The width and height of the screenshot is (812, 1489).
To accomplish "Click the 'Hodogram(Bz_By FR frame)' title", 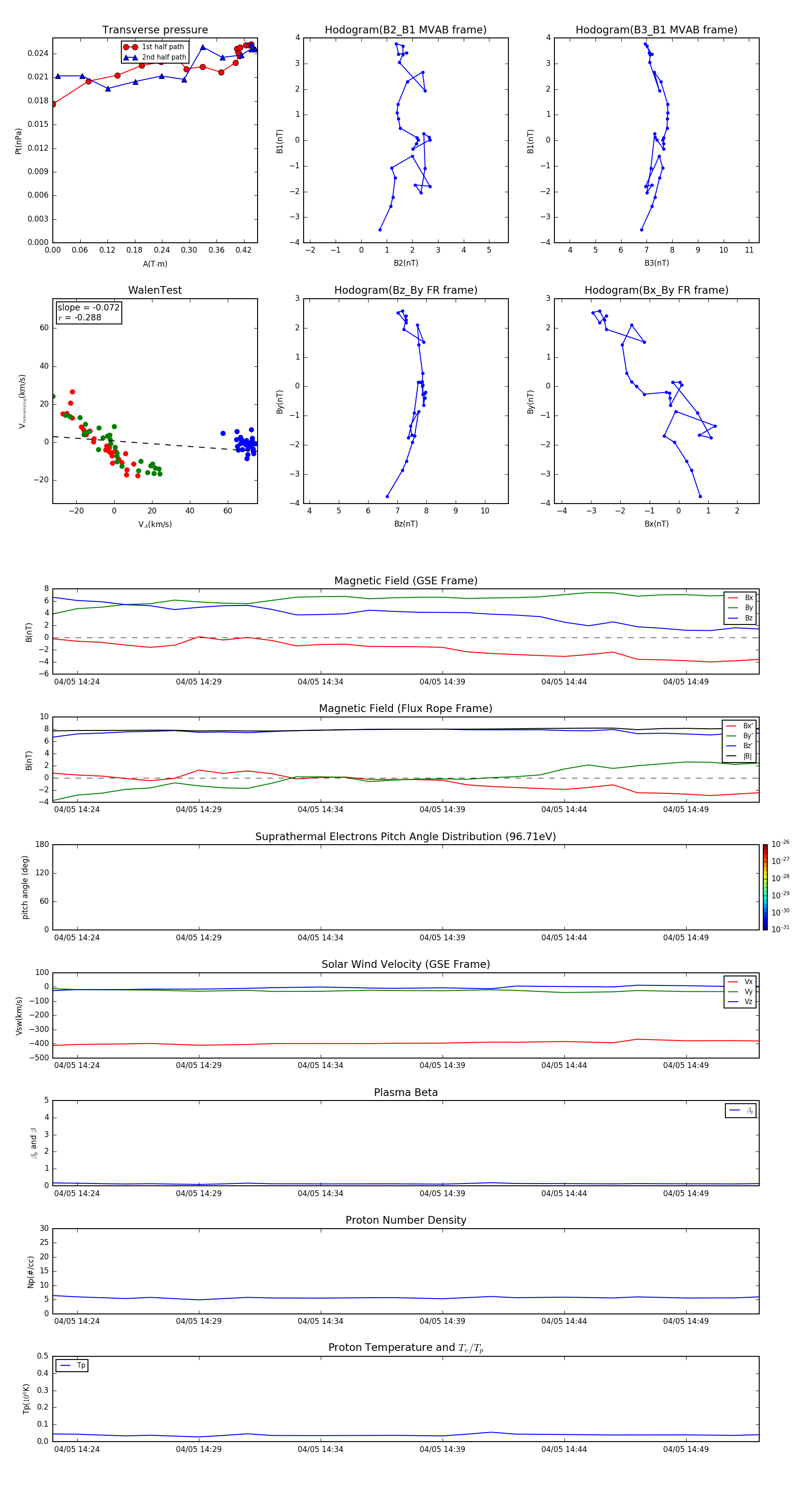I will (406, 290).
